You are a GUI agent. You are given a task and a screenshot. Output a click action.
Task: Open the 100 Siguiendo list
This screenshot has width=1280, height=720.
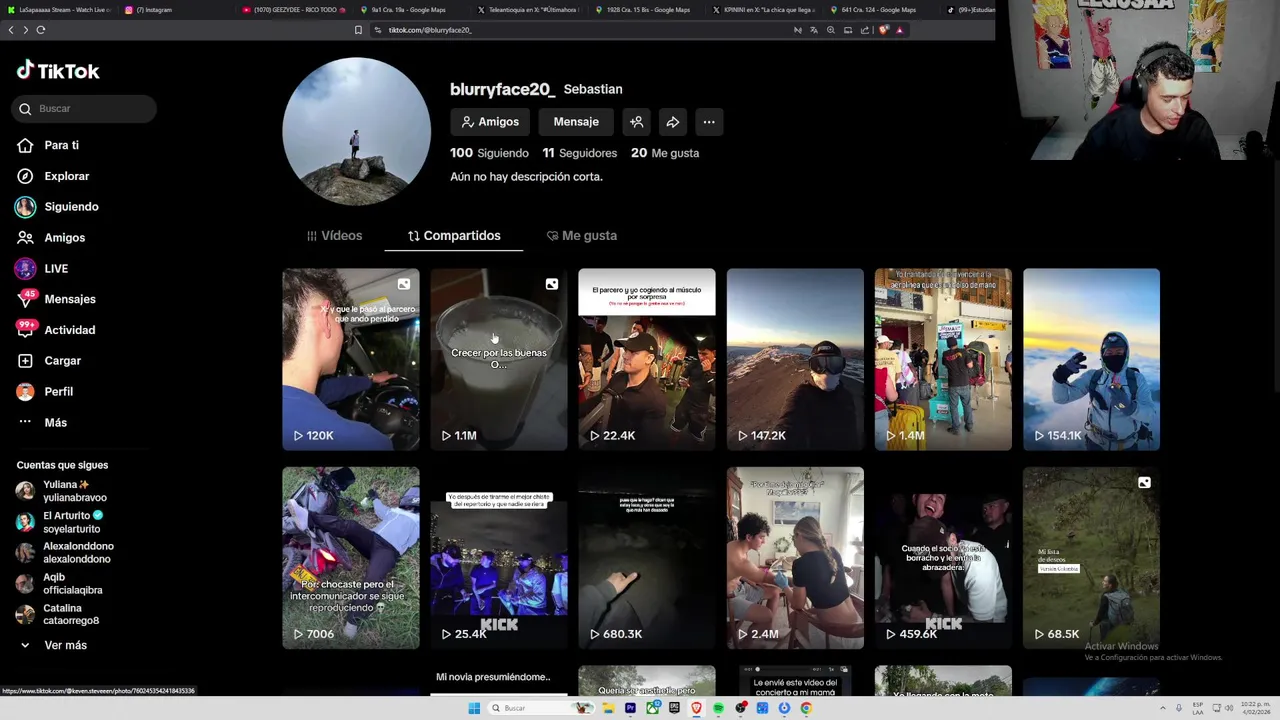[489, 153]
